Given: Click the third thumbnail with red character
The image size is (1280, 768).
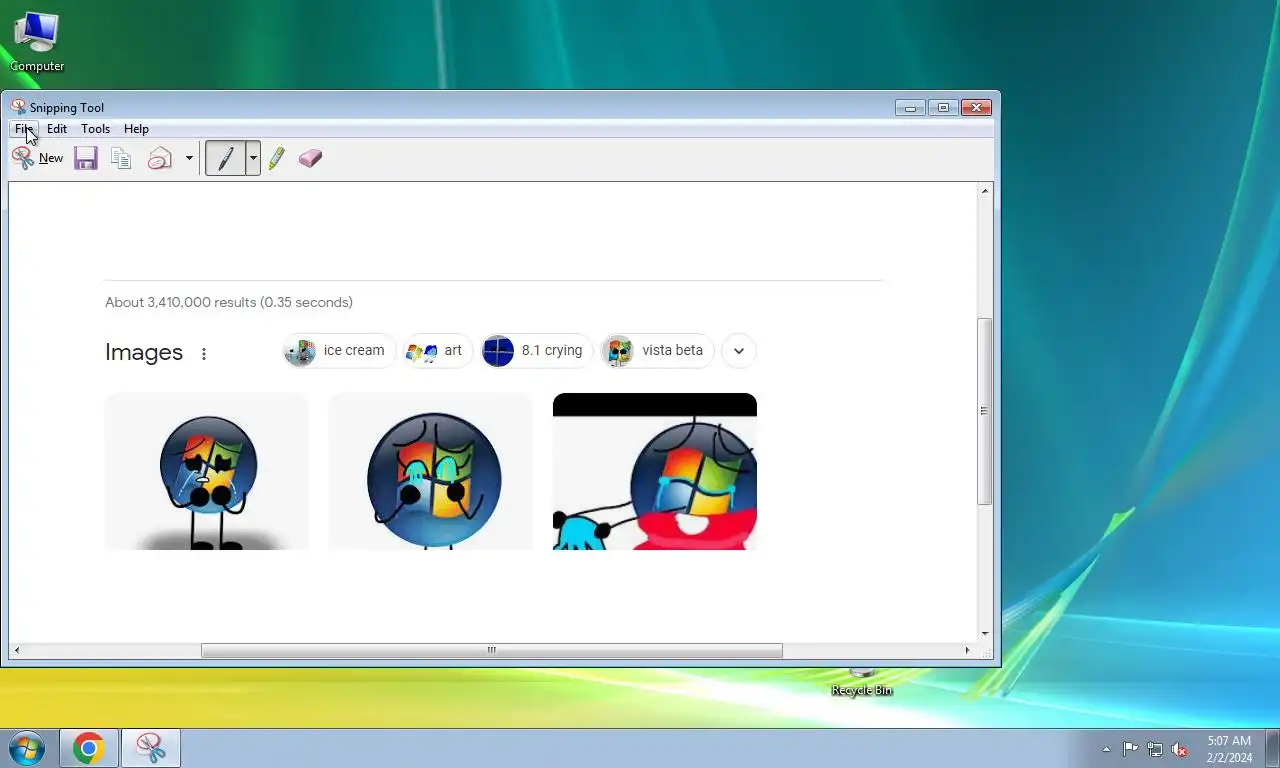Looking at the screenshot, I should 655,471.
